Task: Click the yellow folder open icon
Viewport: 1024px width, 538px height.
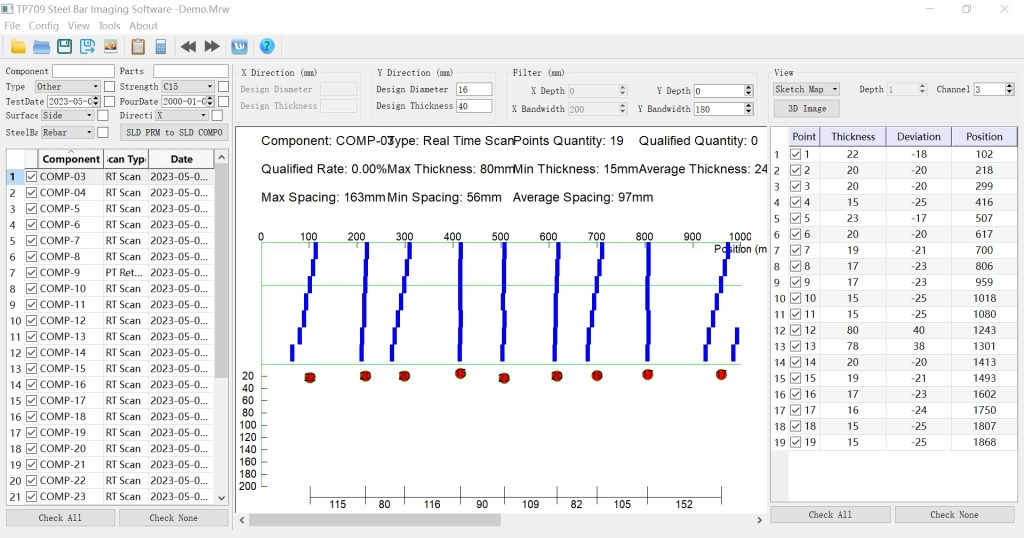Action: [x=18, y=46]
